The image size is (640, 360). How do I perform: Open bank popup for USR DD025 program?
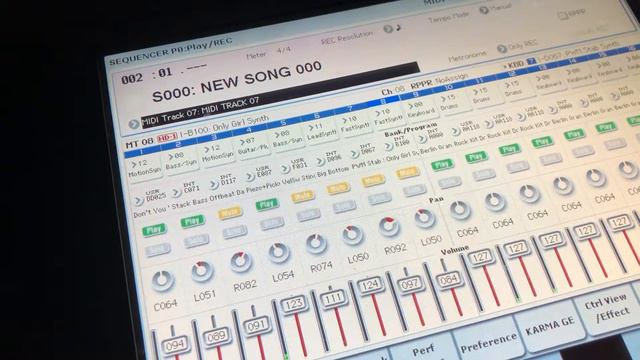[139, 200]
